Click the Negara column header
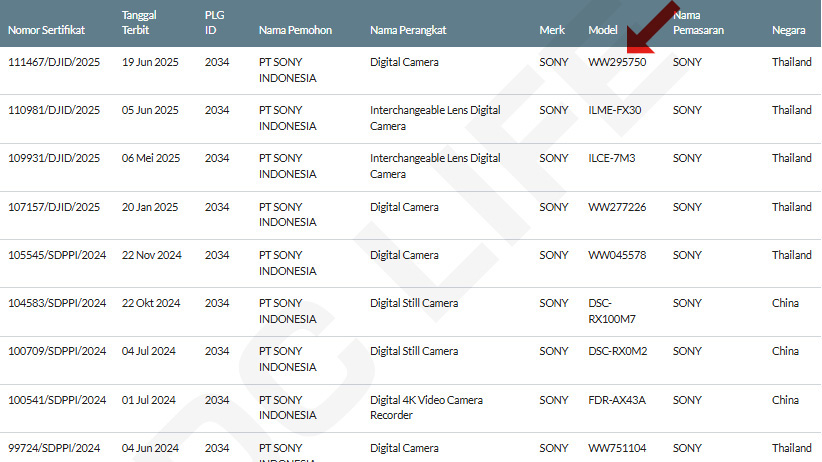Viewport: 822px width, 462px height. (788, 30)
